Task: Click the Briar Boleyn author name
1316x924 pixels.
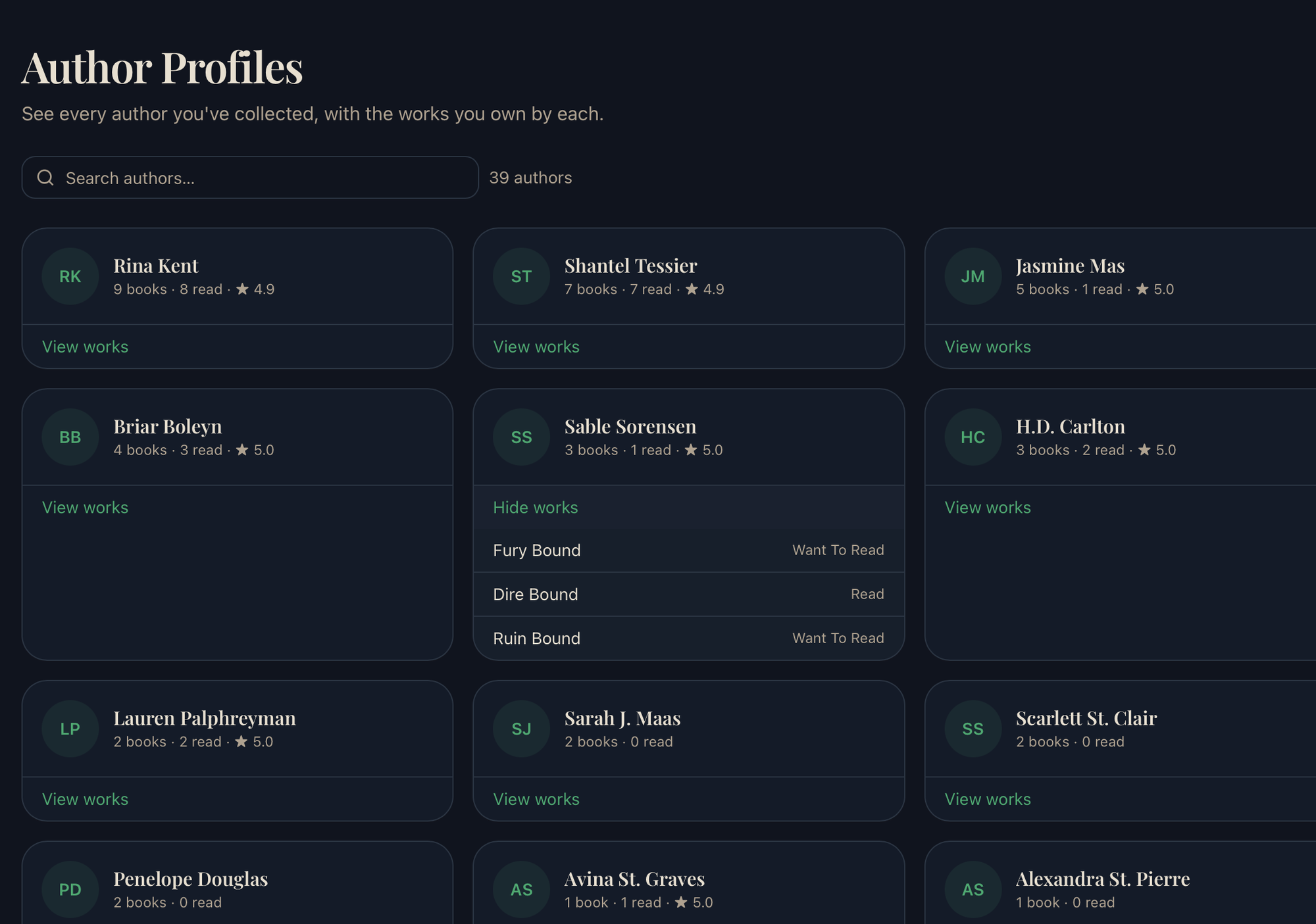Action: [168, 427]
